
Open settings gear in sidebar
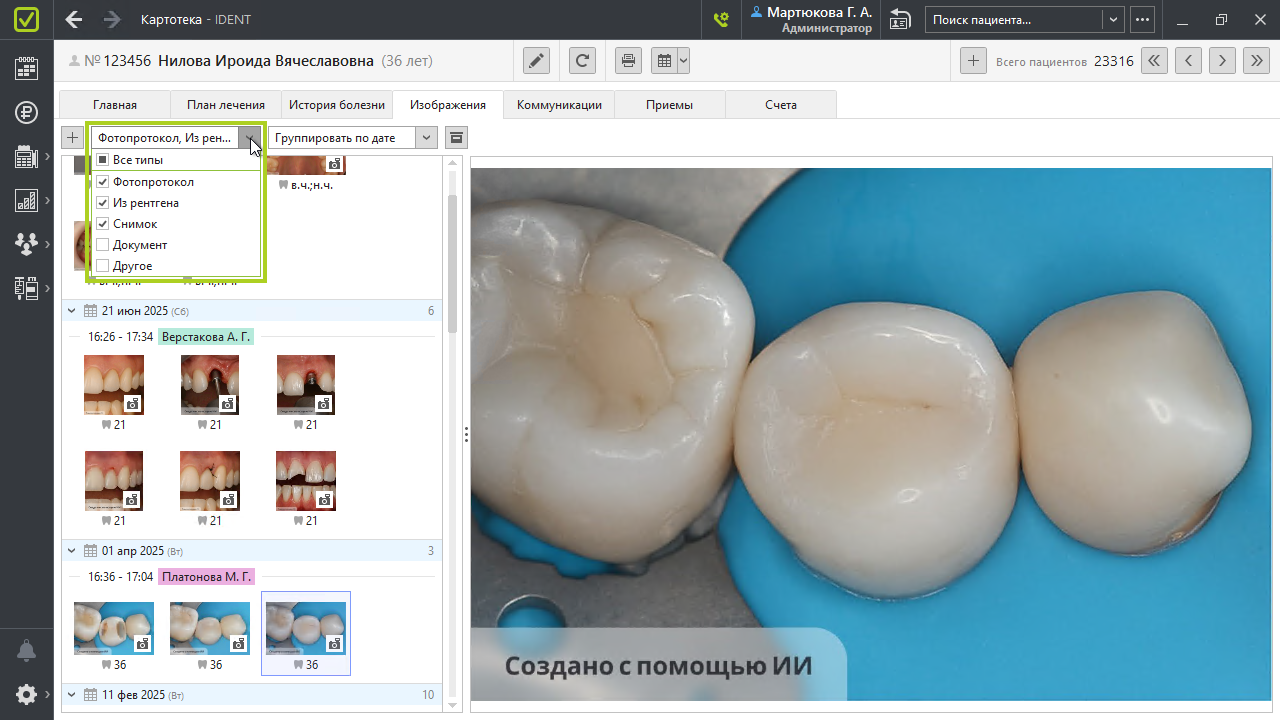point(27,694)
